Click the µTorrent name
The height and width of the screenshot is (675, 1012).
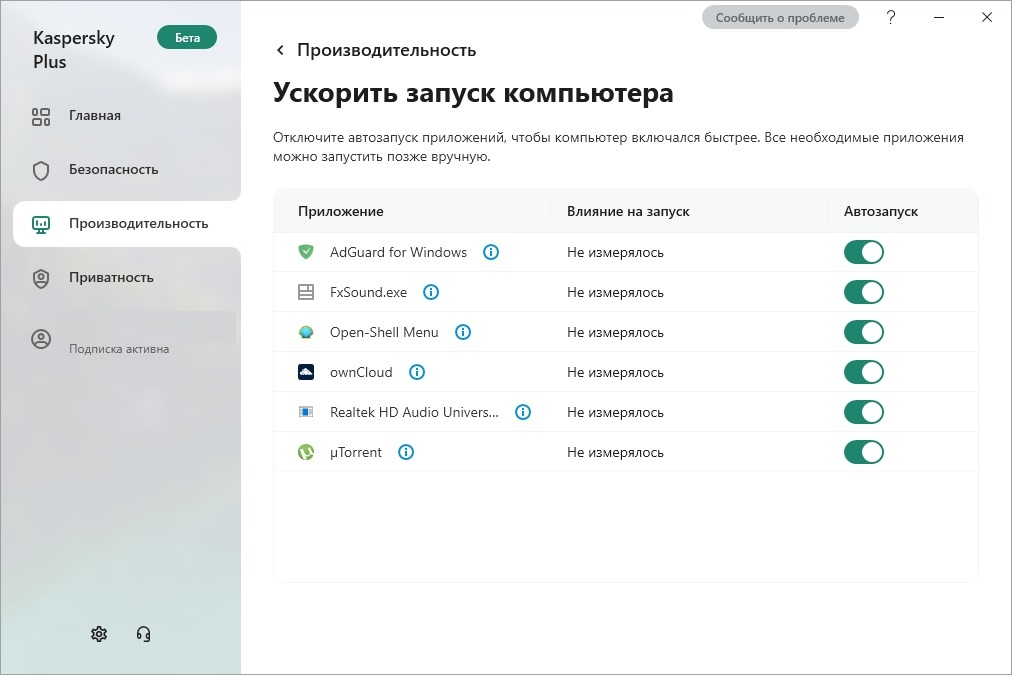point(356,452)
